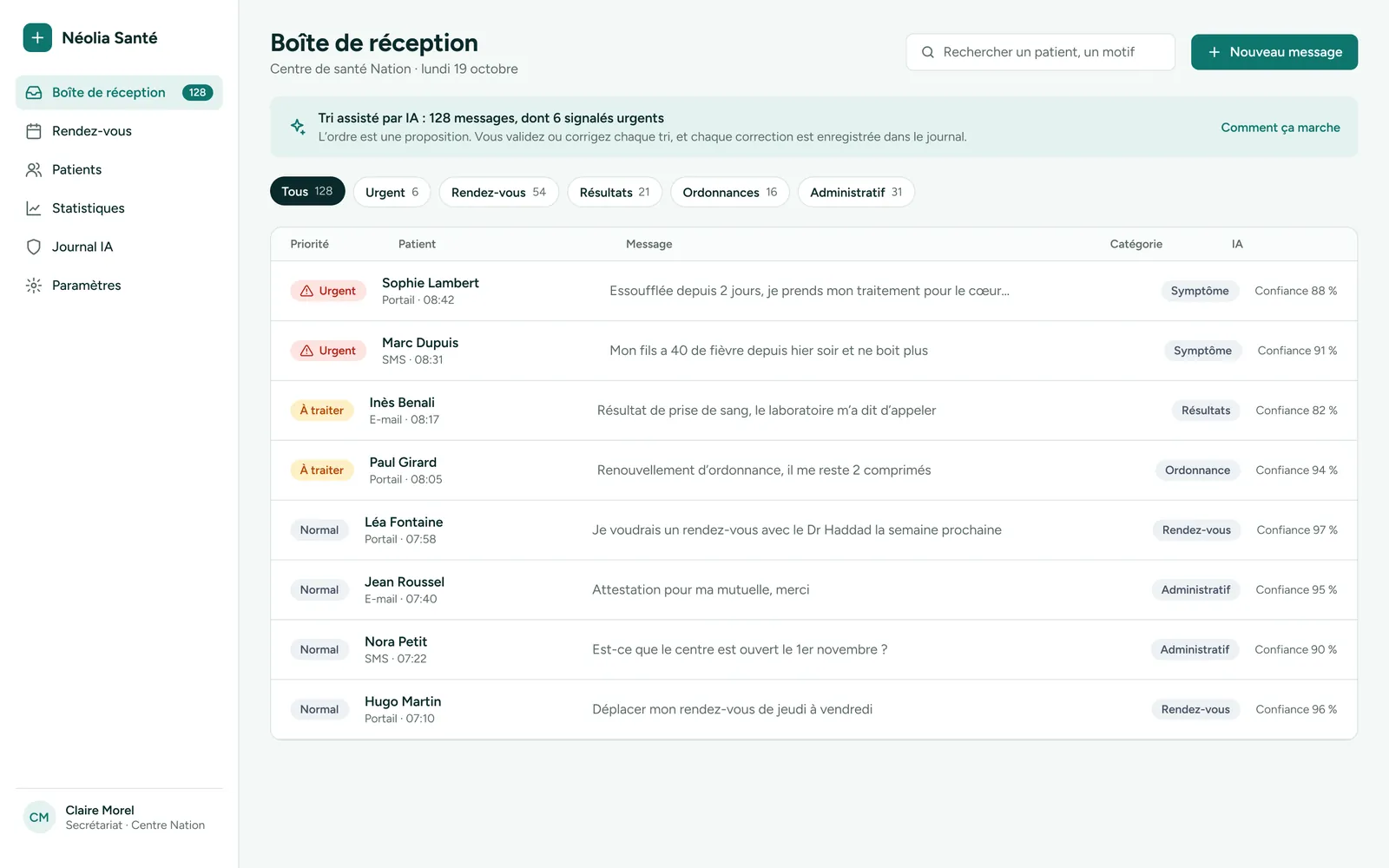
Task: Click the Urgent badge for Marc Dupuis
Action: click(x=328, y=351)
